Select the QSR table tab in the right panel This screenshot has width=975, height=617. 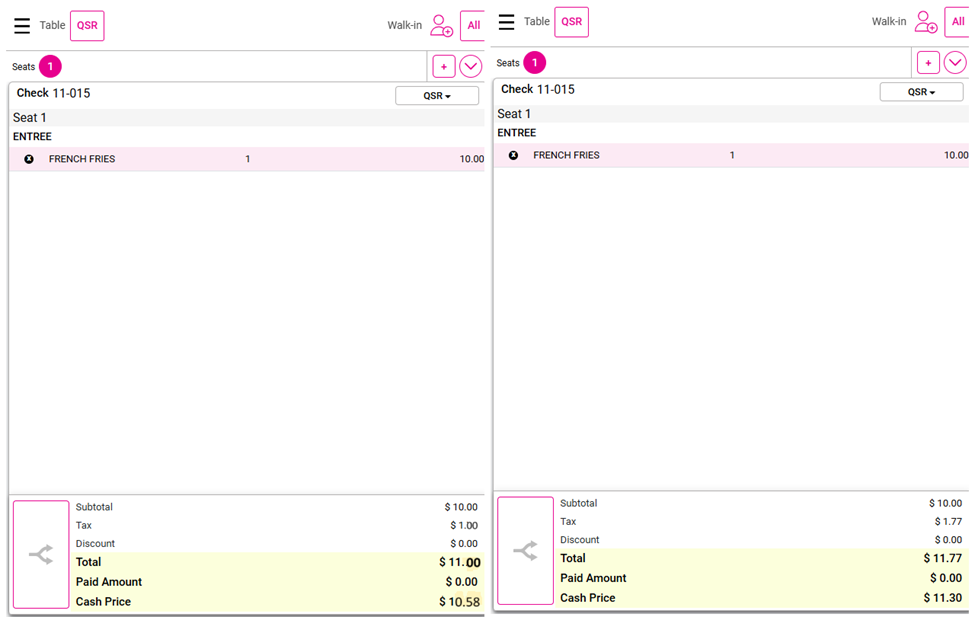click(x=571, y=22)
